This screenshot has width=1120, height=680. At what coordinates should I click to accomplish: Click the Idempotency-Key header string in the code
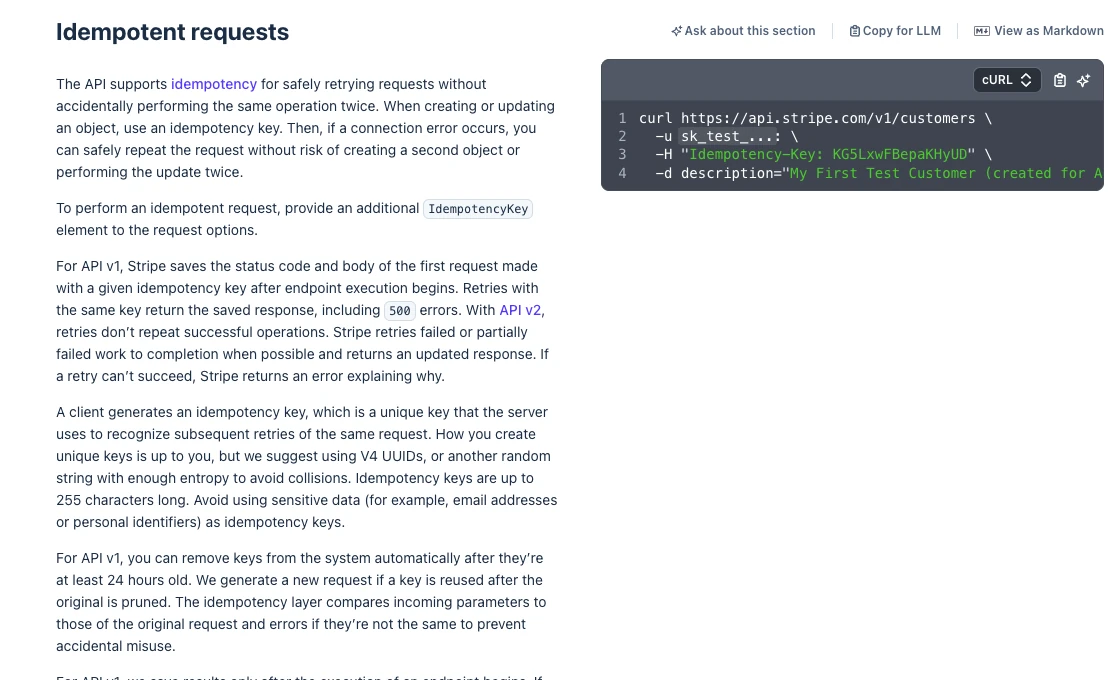828,154
